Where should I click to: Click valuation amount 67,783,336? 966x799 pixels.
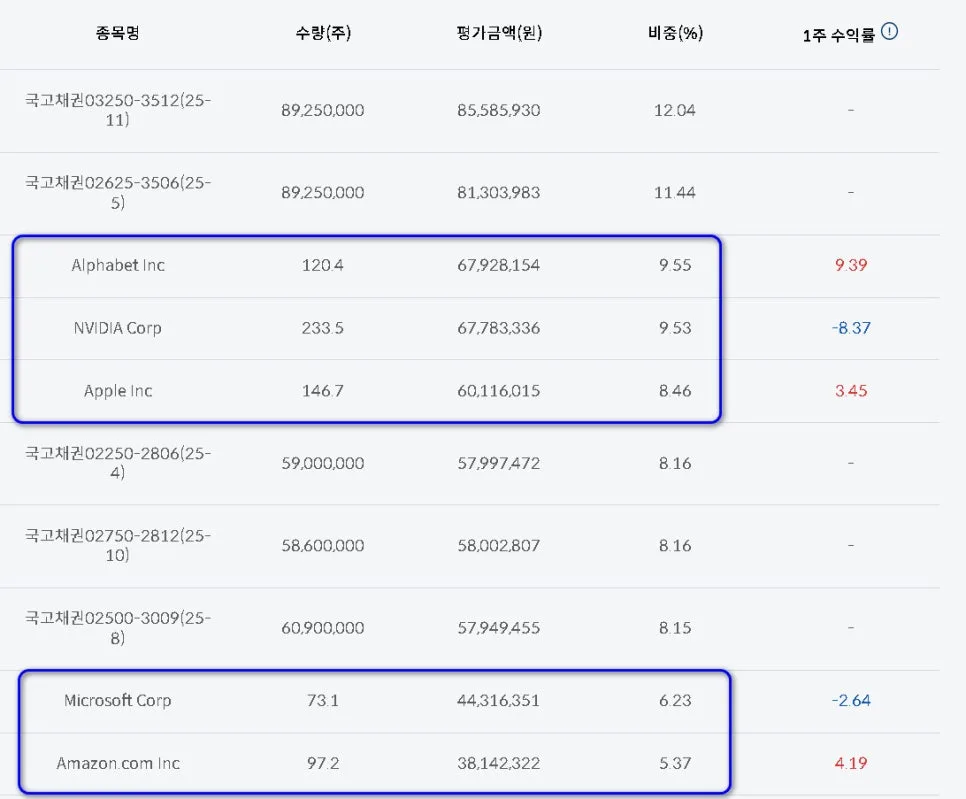499,328
